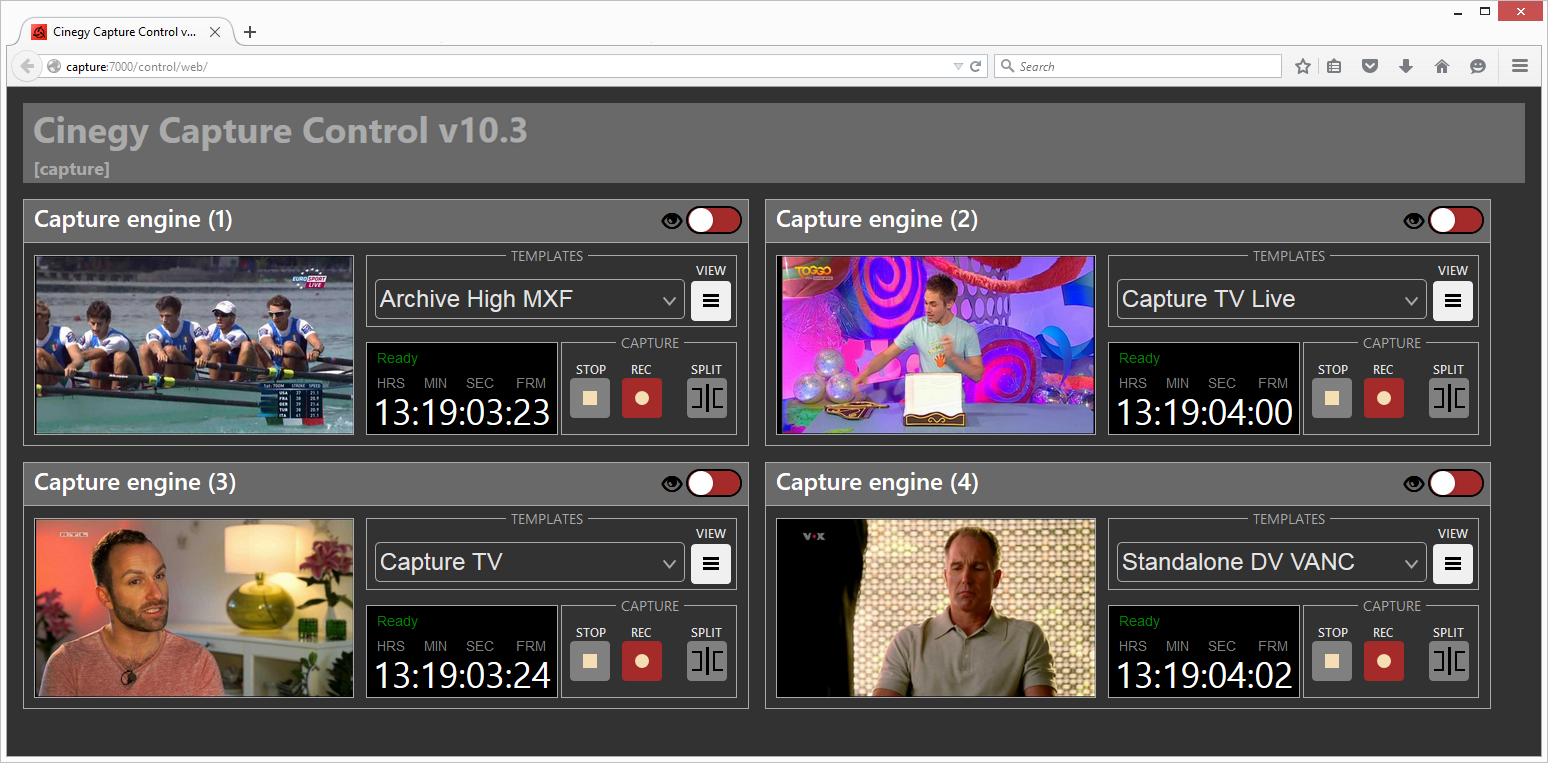Stop capture on Capture engine (2)

coord(1332,398)
